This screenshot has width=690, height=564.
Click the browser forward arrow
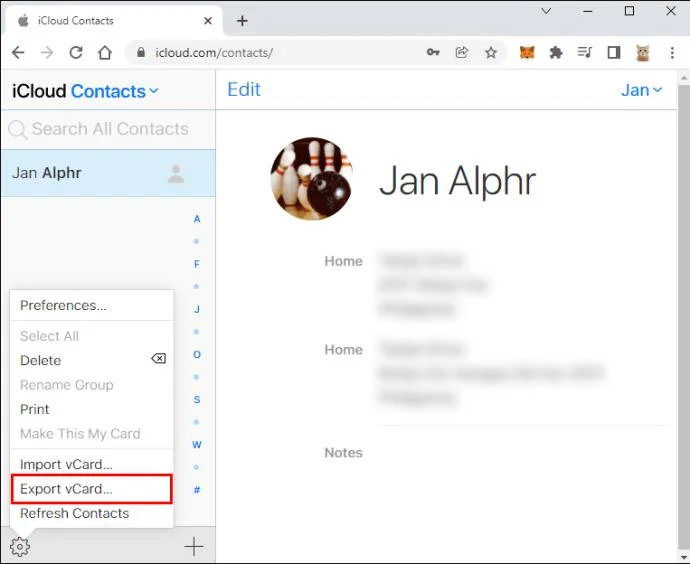(47, 53)
